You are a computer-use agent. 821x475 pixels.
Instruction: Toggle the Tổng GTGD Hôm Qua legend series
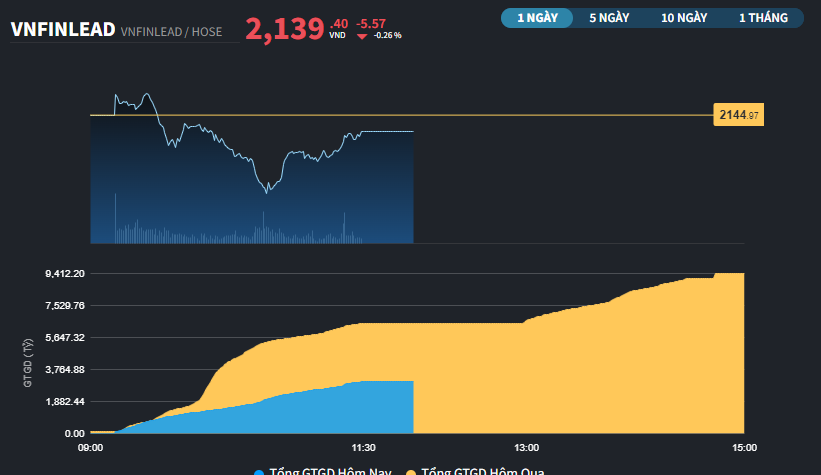click(482, 472)
